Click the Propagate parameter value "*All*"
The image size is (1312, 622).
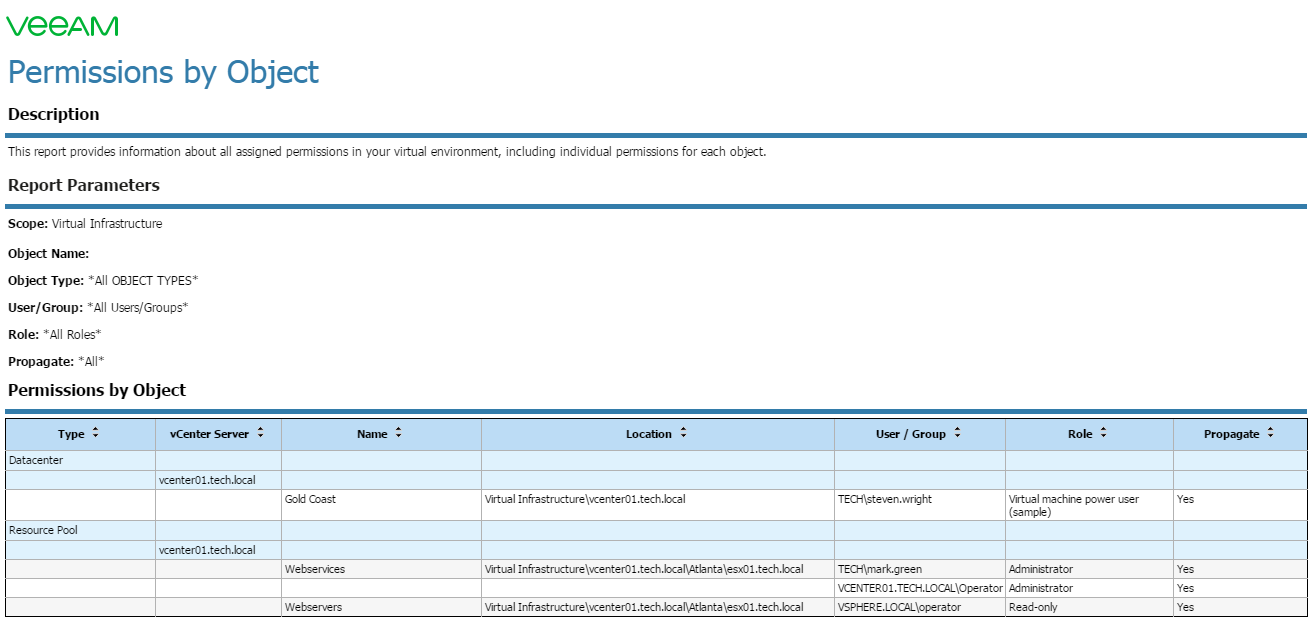click(91, 361)
